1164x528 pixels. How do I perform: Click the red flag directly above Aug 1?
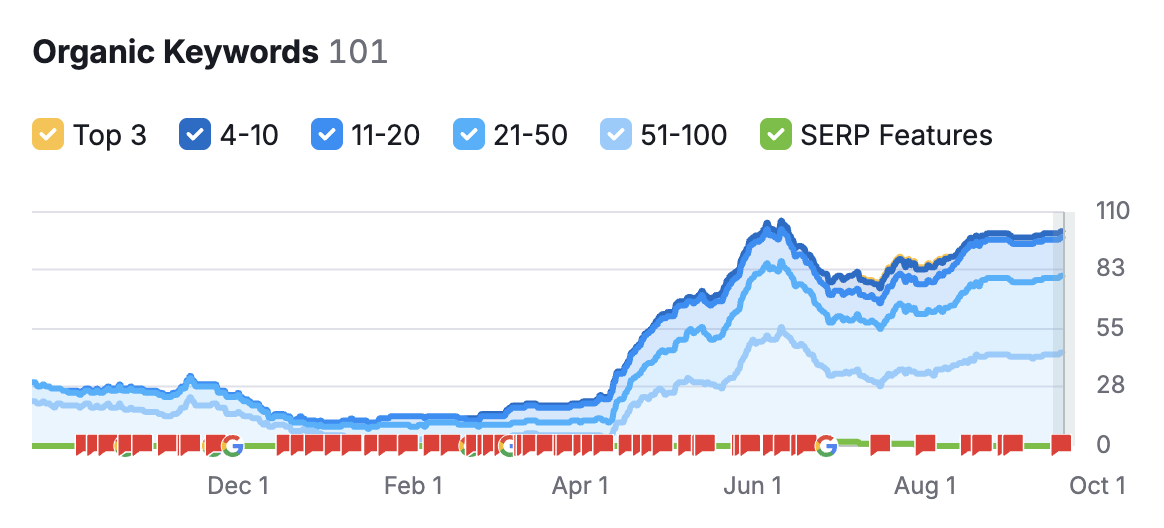[925, 443]
